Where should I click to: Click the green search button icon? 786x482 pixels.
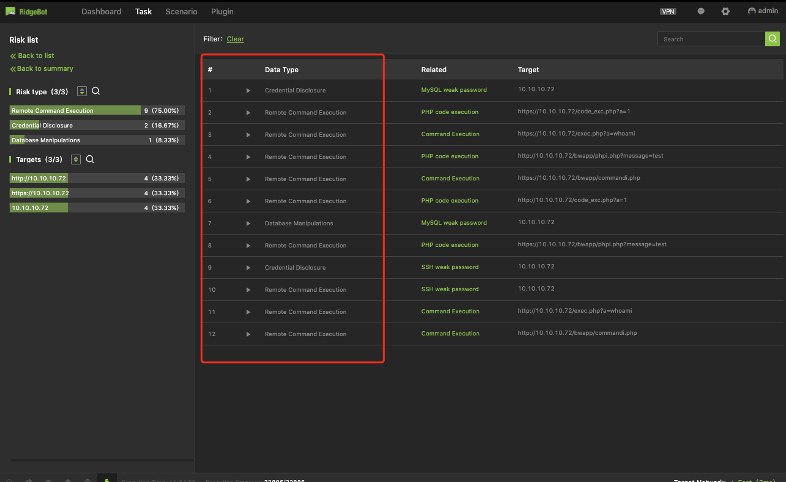click(x=772, y=39)
